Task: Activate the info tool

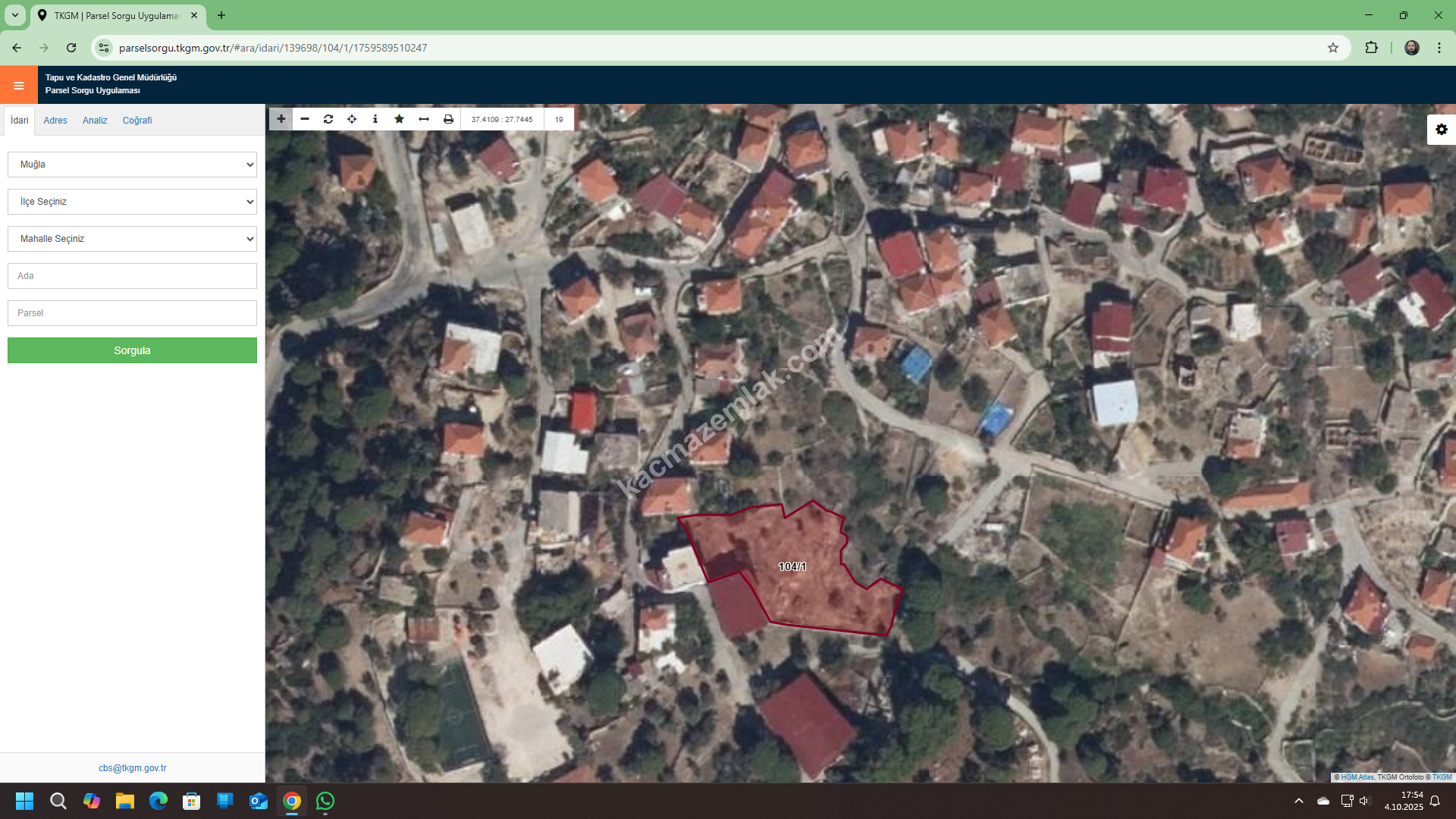Action: [375, 119]
